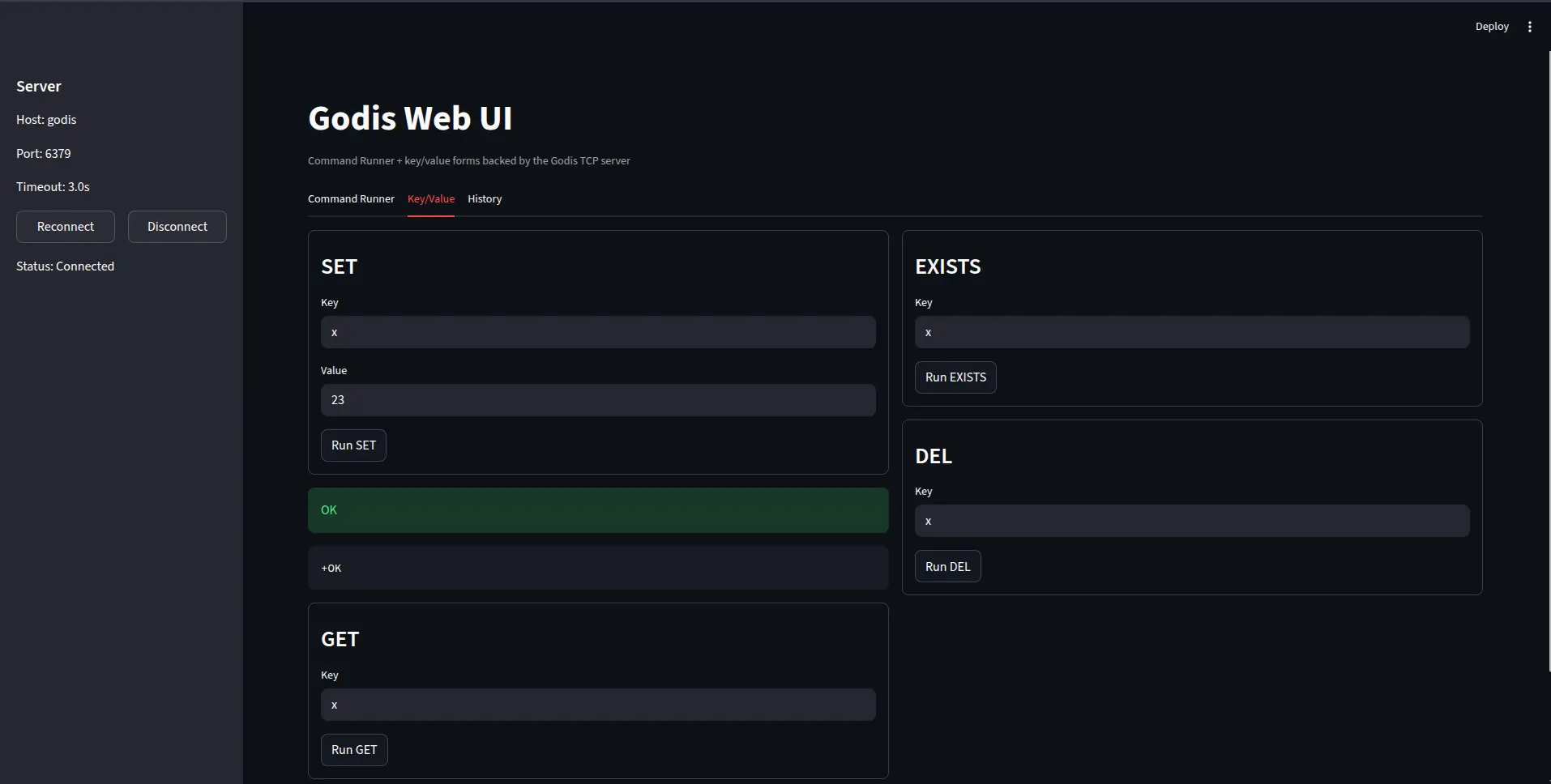The image size is (1551, 784).
Task: Click the Disconnect button
Action: pos(177,227)
